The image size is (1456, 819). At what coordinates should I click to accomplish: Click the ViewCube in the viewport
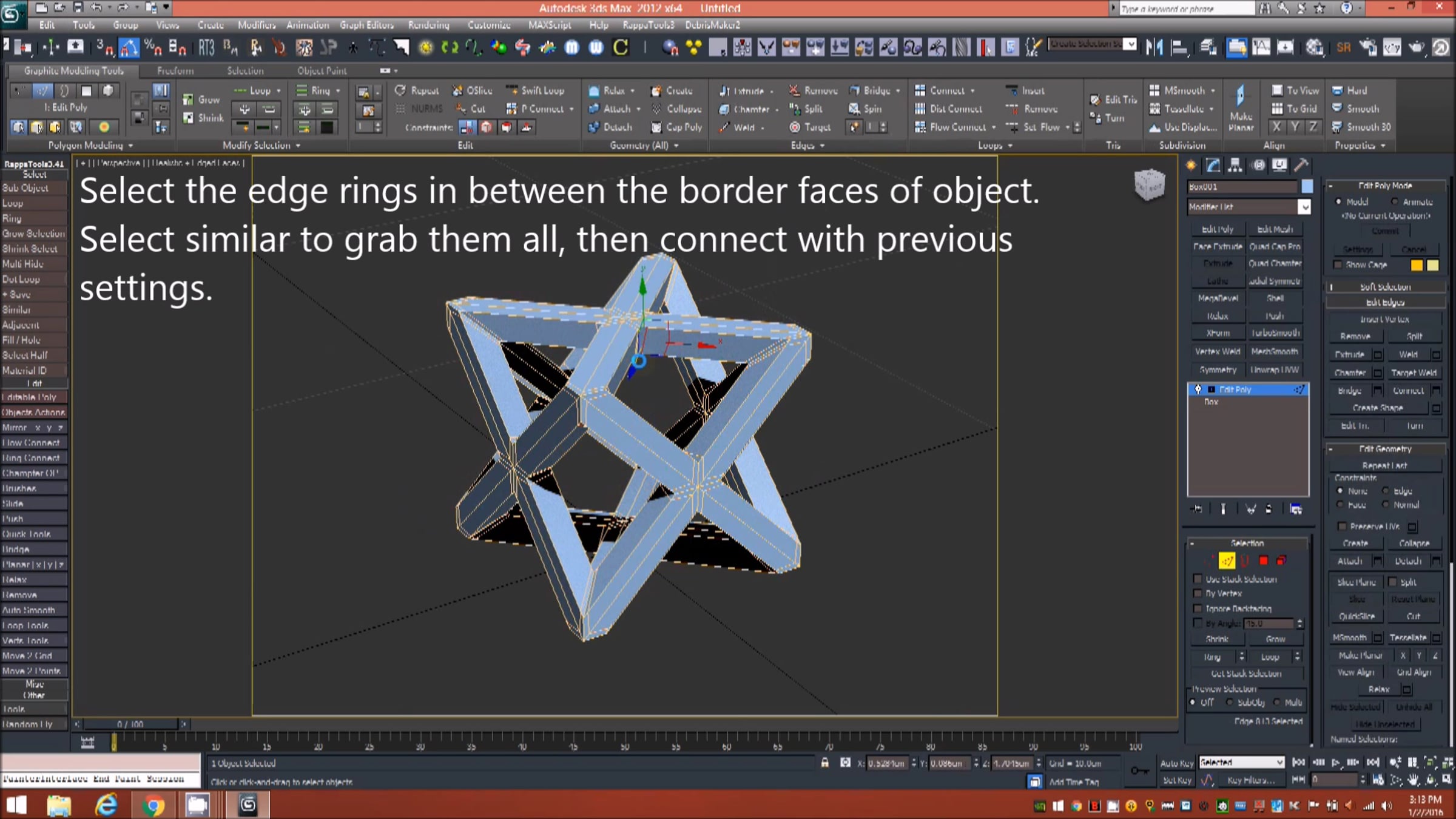point(1149,184)
